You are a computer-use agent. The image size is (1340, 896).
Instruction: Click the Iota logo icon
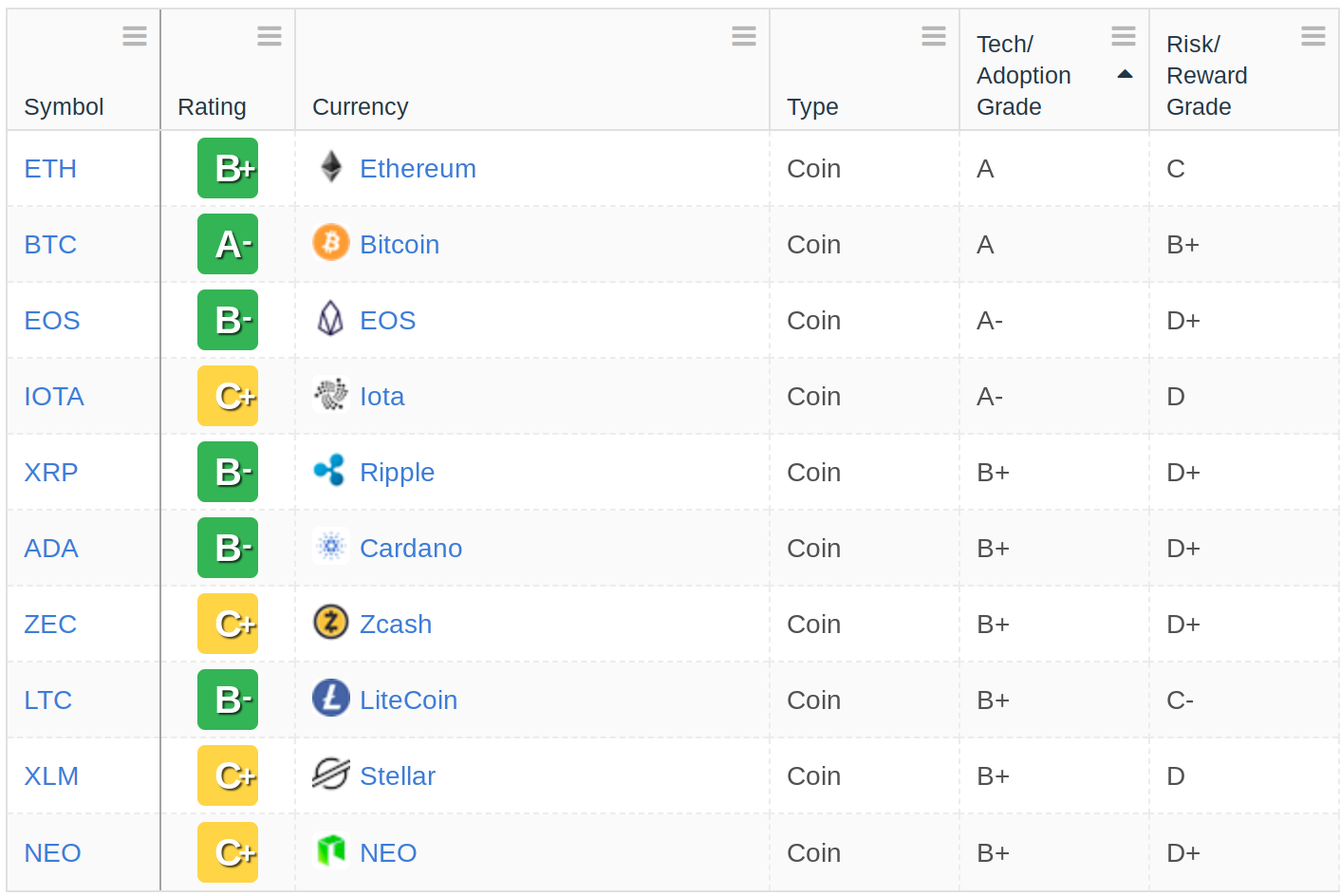pos(331,394)
